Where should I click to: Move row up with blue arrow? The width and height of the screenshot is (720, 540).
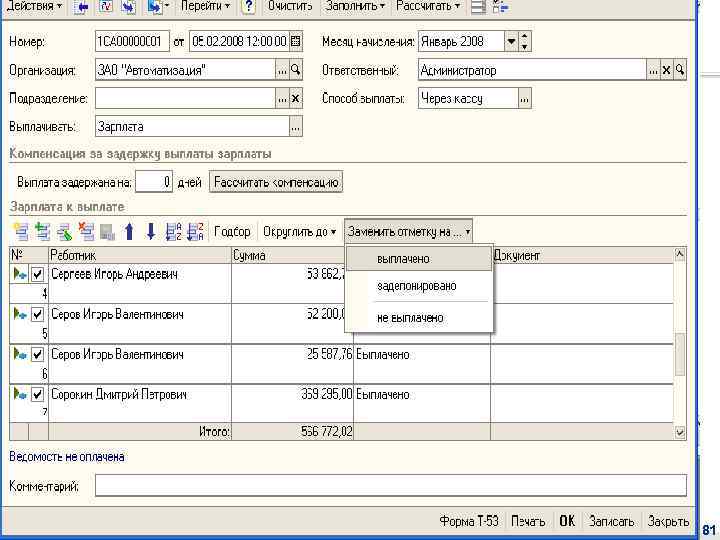(x=129, y=231)
